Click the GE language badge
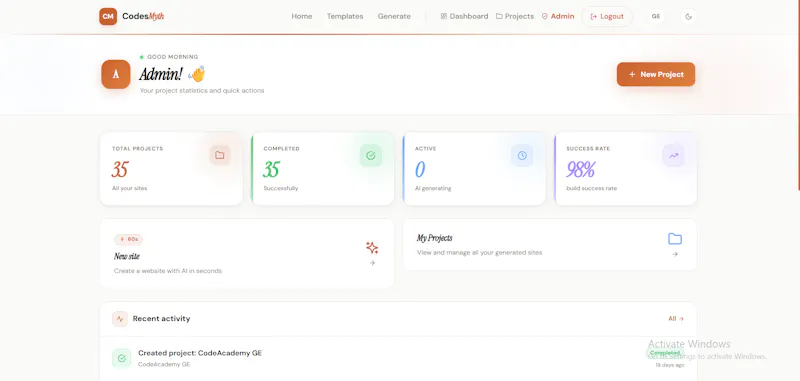This screenshot has height=381, width=800. 656,16
